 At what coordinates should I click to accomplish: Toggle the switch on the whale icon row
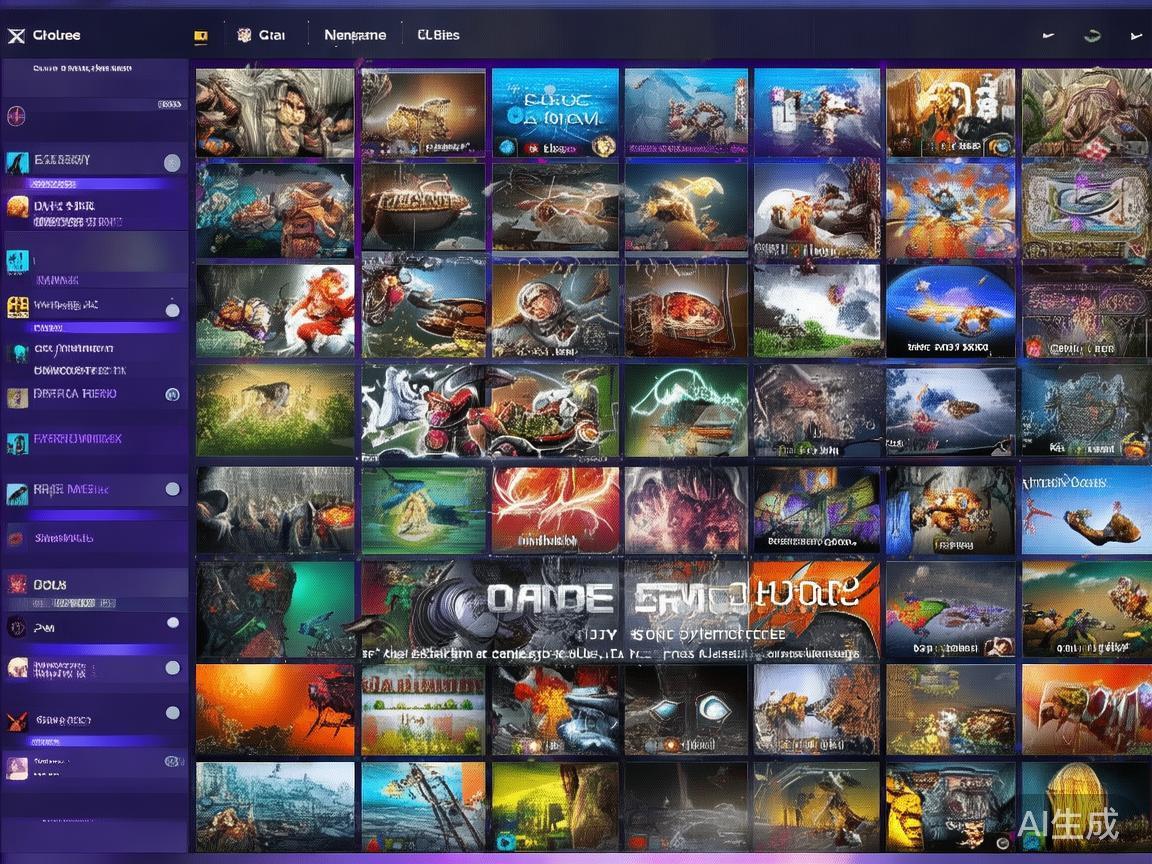click(172, 163)
